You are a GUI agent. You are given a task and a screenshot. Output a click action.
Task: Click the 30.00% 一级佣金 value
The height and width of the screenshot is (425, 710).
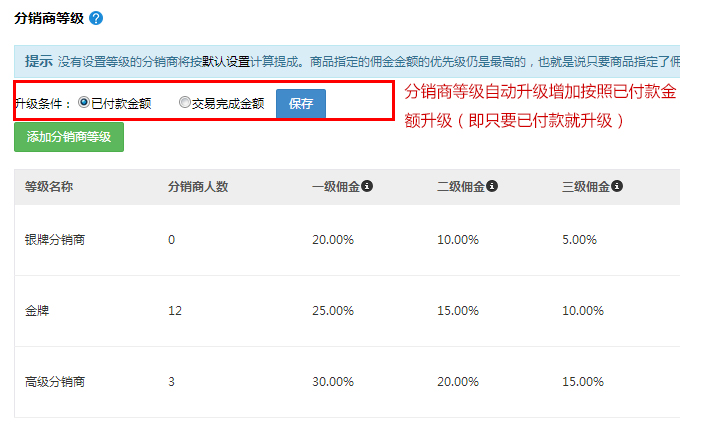point(333,382)
